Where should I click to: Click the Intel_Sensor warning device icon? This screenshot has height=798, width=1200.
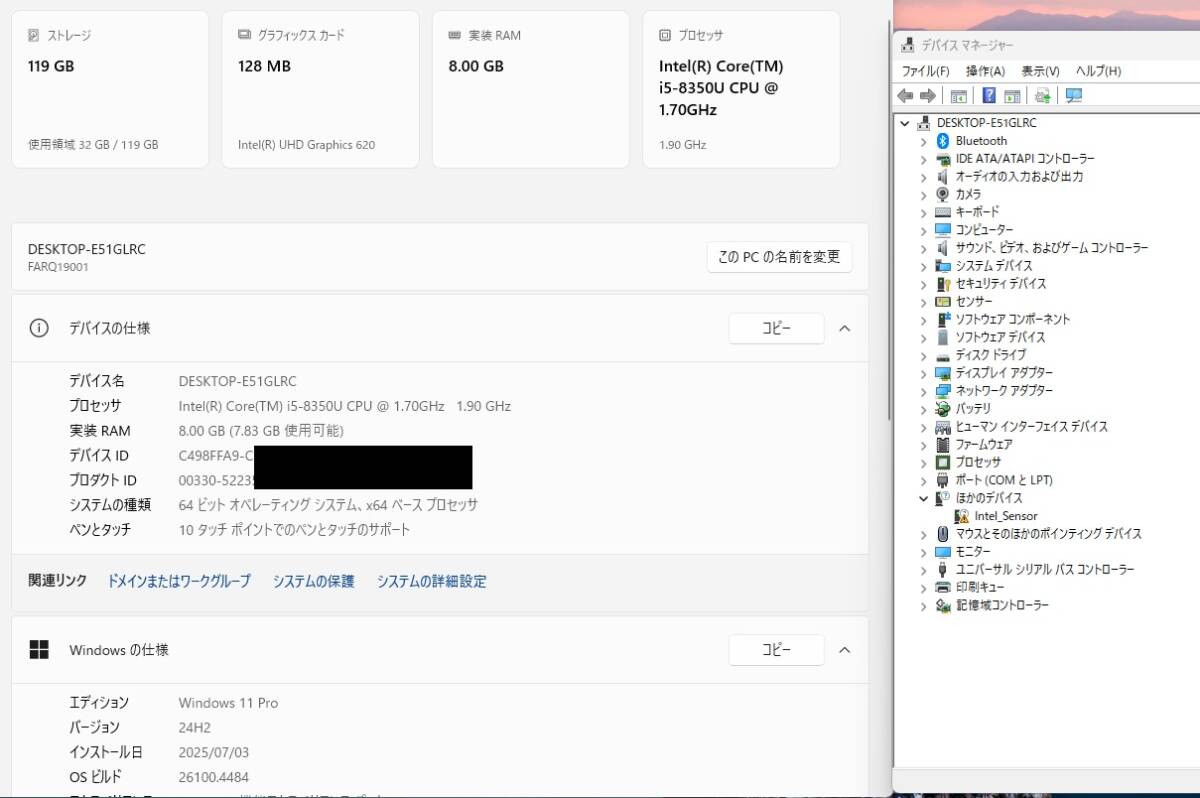(962, 516)
